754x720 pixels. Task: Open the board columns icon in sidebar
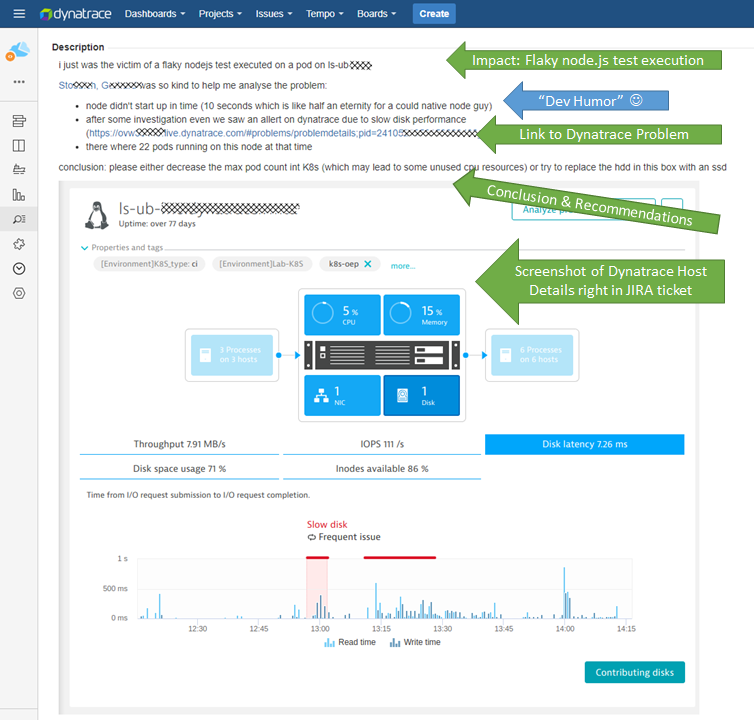pyautogui.click(x=19, y=146)
